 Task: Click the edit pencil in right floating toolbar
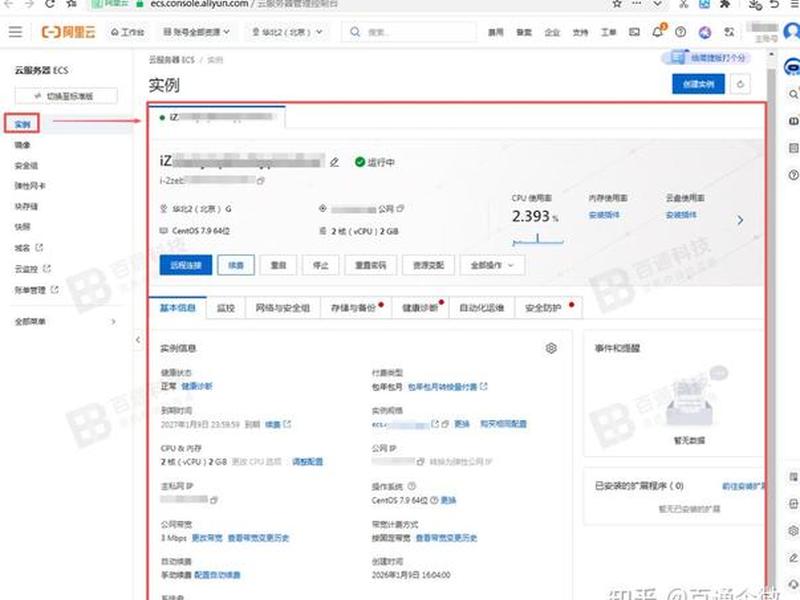pyautogui.click(x=793, y=558)
